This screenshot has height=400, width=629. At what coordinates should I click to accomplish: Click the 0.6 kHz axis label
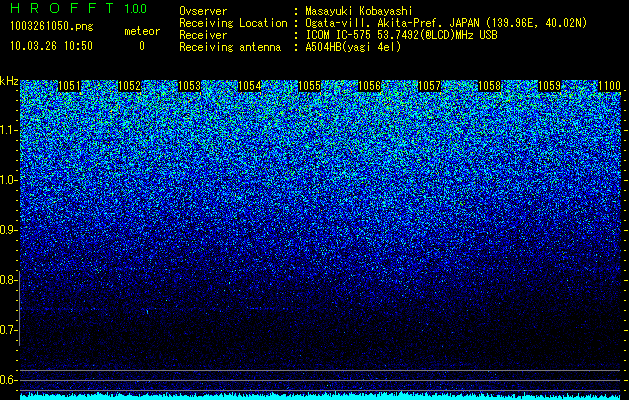(x=8, y=380)
